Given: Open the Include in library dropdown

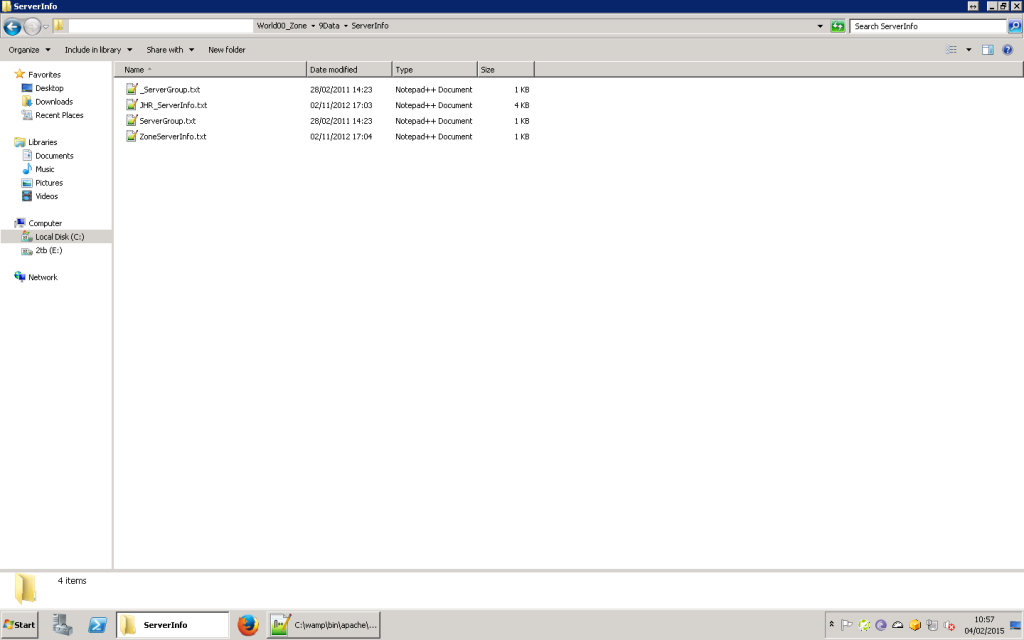Looking at the screenshot, I should 98,49.
